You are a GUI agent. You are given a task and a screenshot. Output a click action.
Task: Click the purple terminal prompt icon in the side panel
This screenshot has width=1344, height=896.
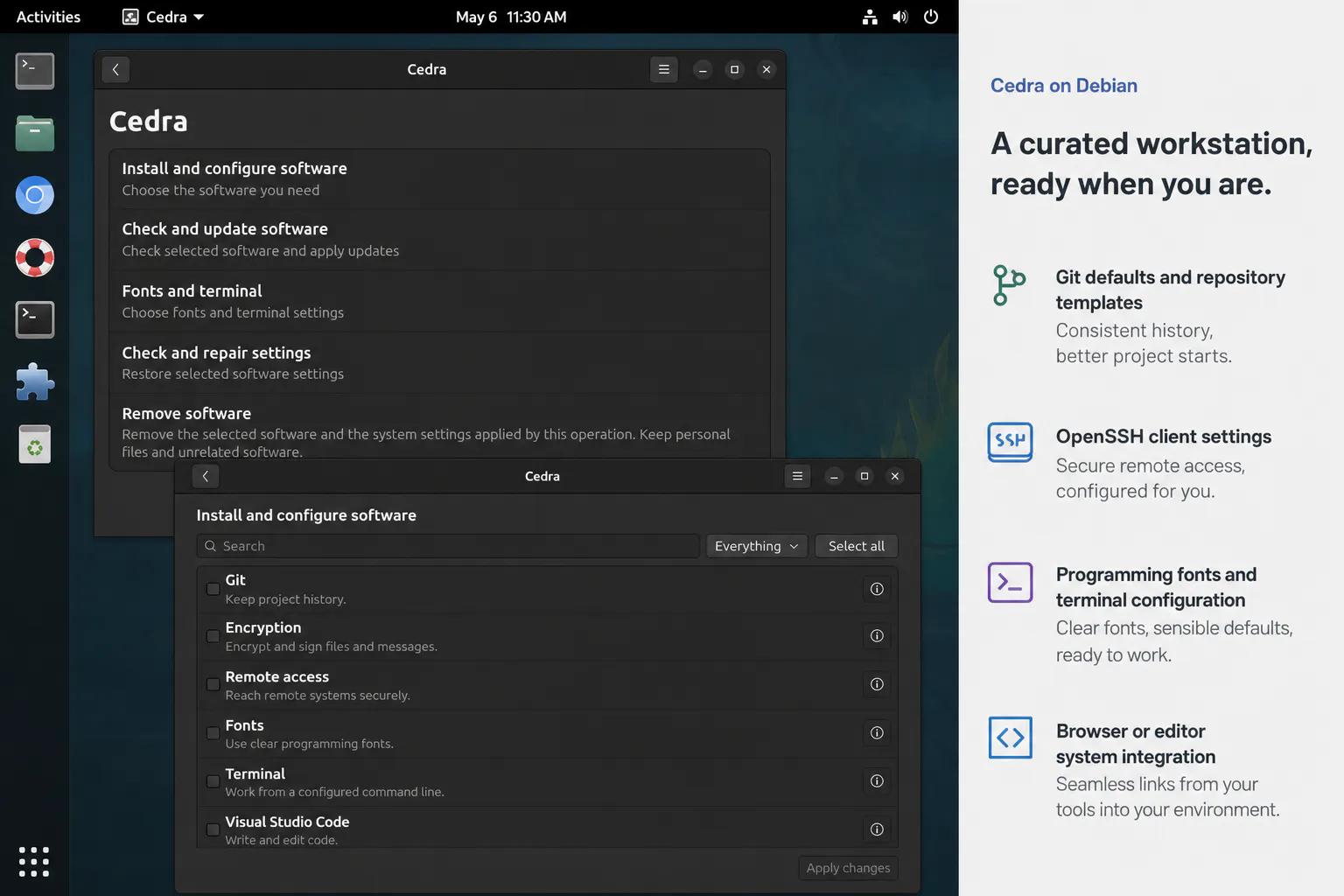pyautogui.click(x=1010, y=582)
